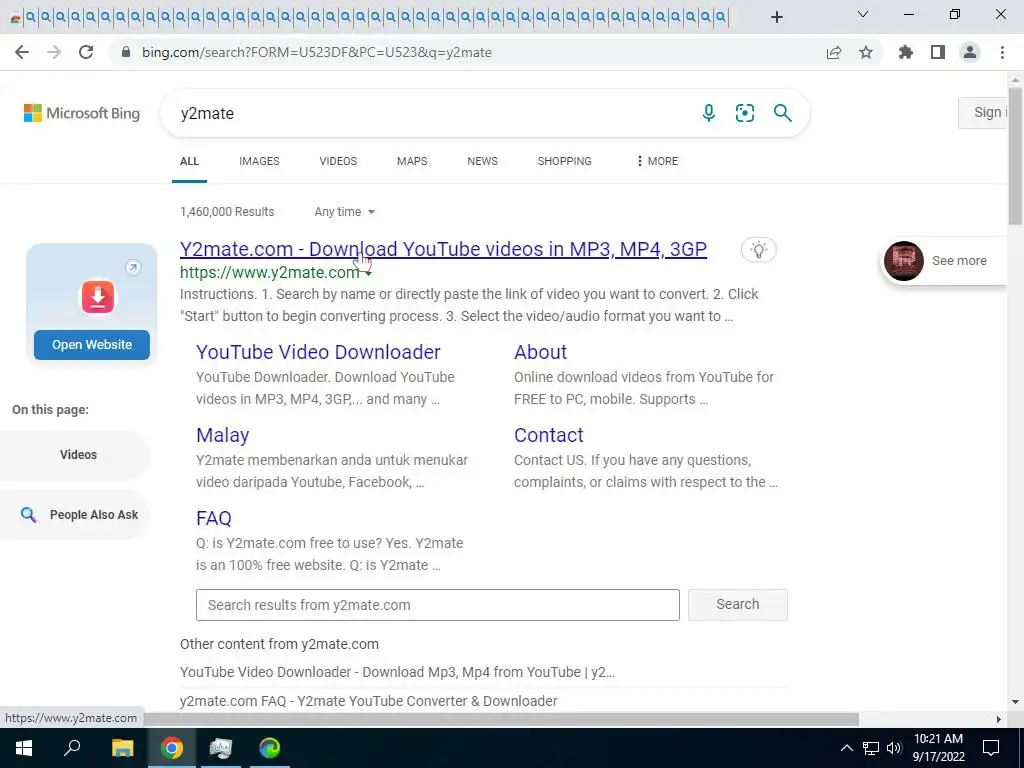Open the Contact sitelink
The width and height of the screenshot is (1024, 768).
tap(549, 435)
